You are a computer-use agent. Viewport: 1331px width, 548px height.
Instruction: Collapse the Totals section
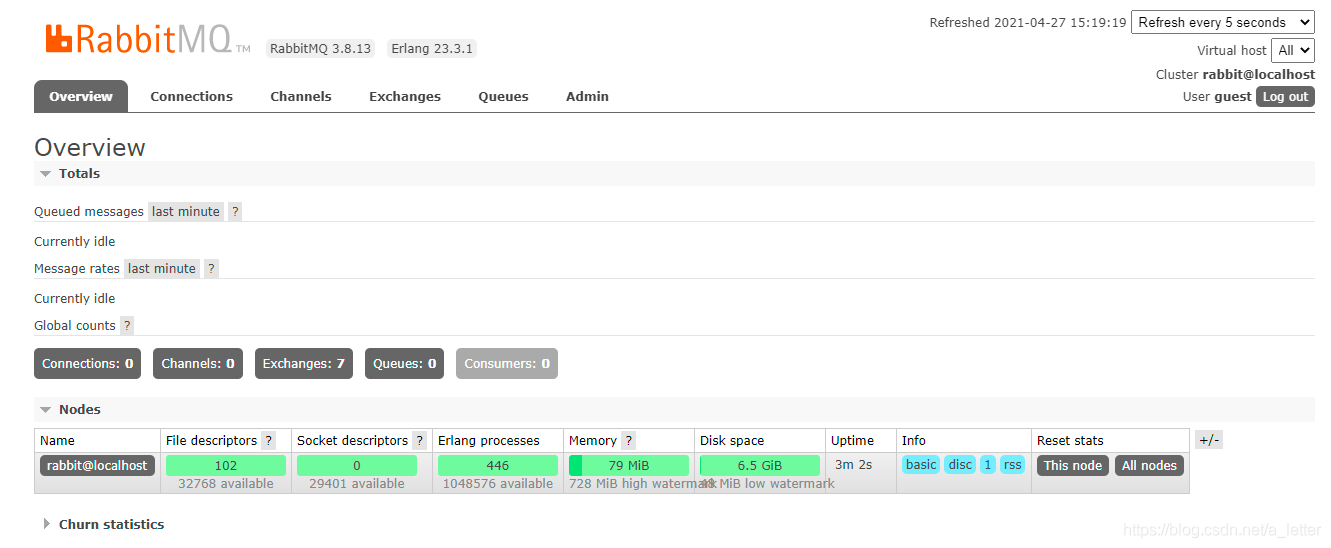(79, 173)
